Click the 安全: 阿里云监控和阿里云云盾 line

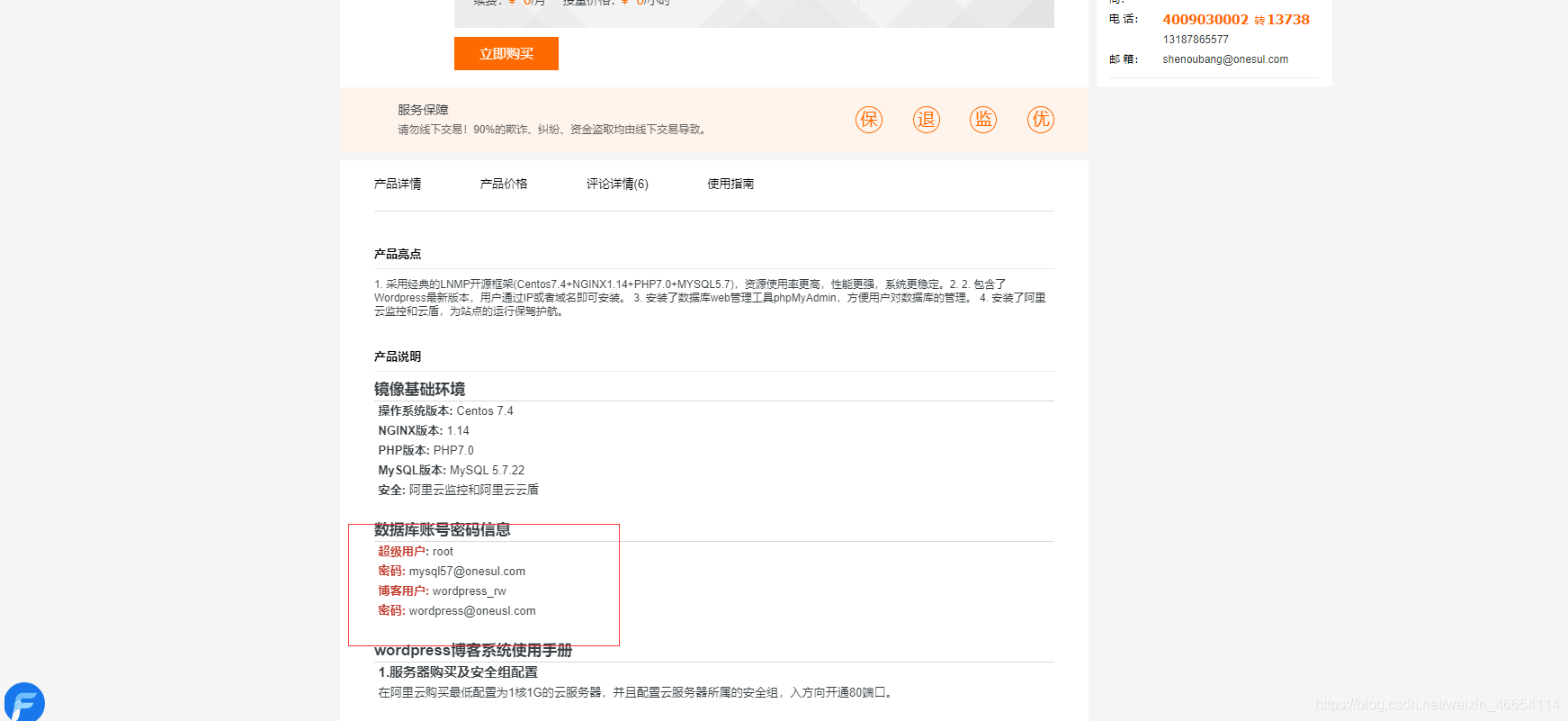pos(458,490)
